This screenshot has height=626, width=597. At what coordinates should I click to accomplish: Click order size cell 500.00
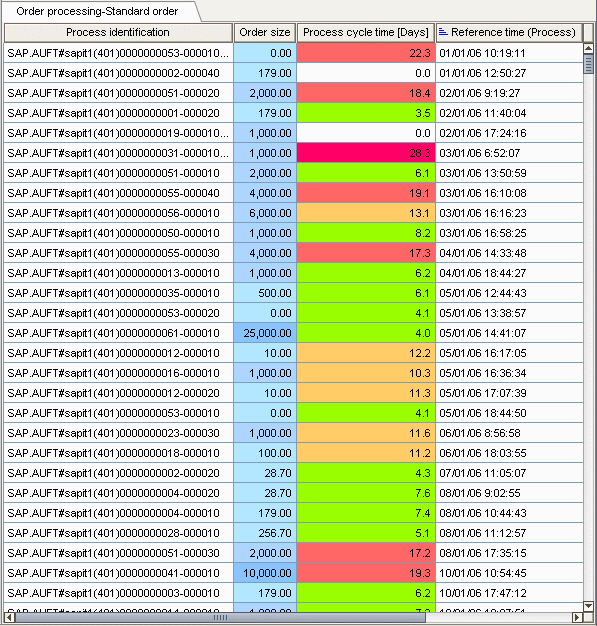point(265,293)
